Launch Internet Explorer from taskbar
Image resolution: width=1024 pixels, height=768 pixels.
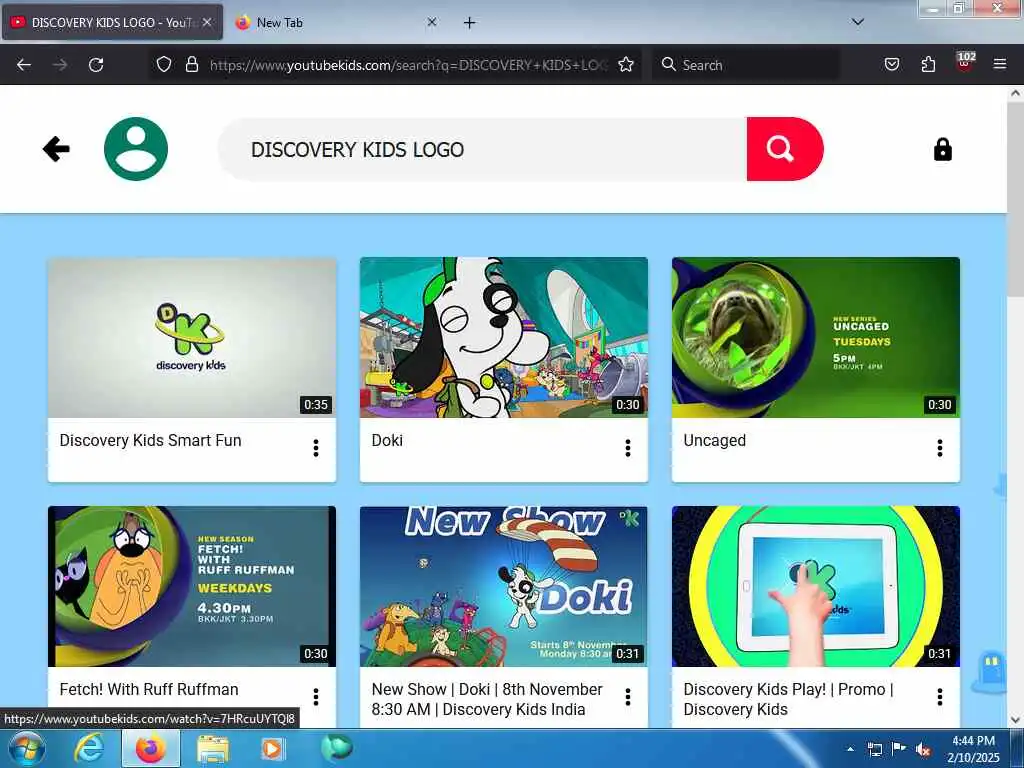pos(89,748)
